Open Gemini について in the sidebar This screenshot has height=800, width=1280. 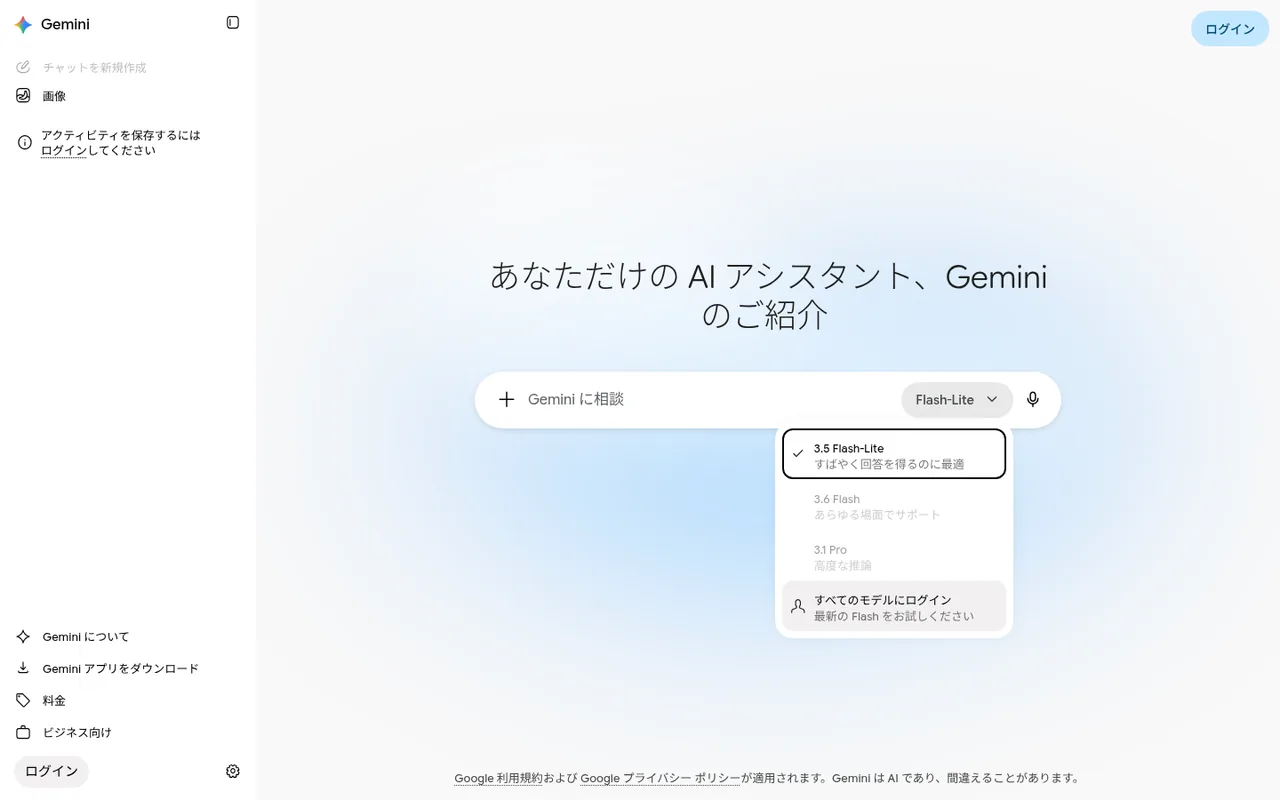[x=128, y=637]
